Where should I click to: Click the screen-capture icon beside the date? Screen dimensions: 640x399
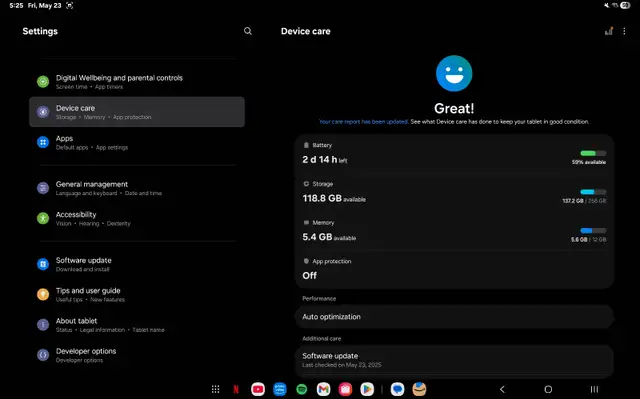[x=70, y=5]
